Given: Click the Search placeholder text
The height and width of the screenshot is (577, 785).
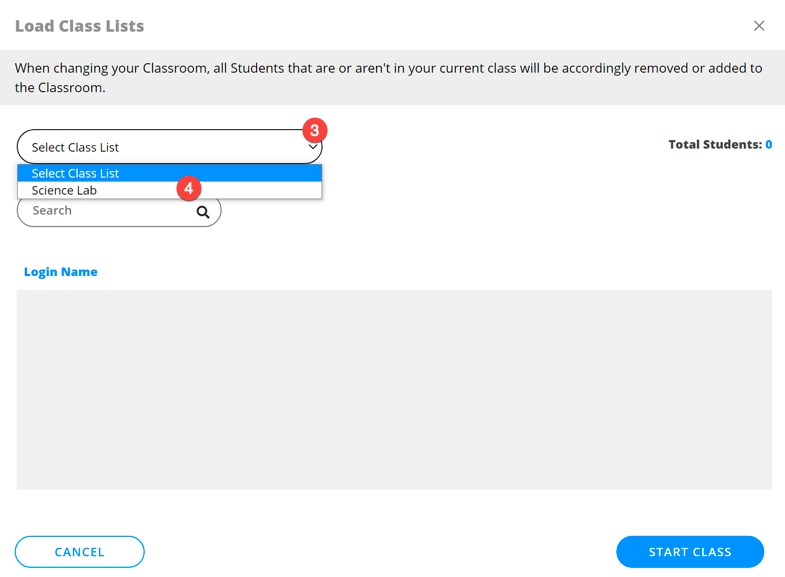Looking at the screenshot, I should point(52,211).
